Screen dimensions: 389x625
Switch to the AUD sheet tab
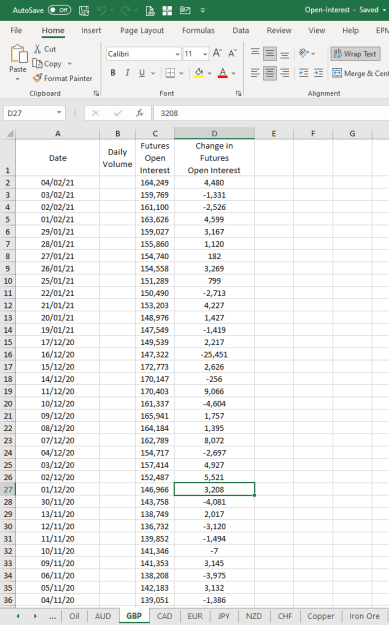tap(103, 616)
